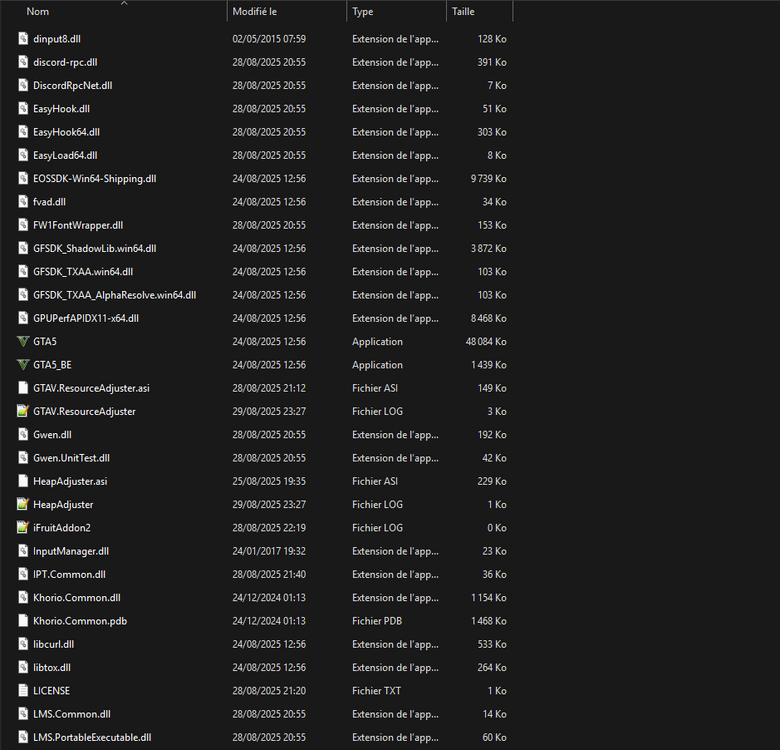The width and height of the screenshot is (780, 750).
Task: Select the file name LMS.PortableExecutable.dll
Action: tap(92, 738)
